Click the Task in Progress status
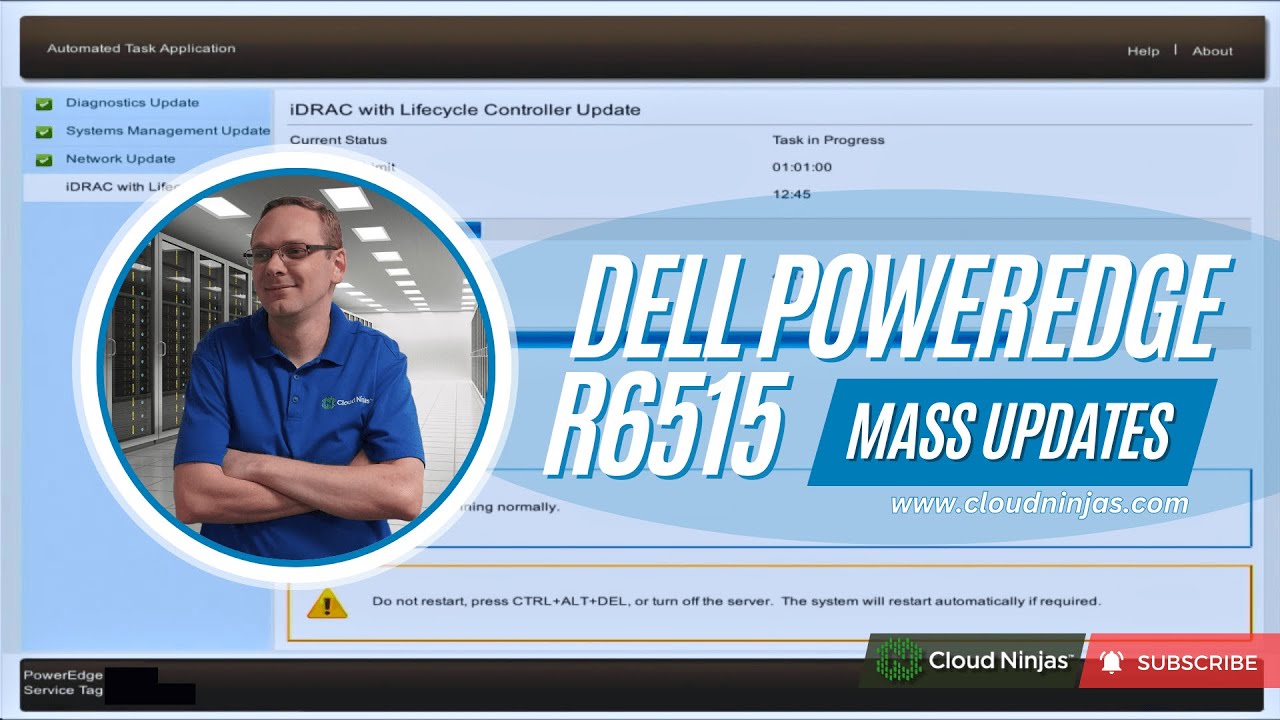 828,140
